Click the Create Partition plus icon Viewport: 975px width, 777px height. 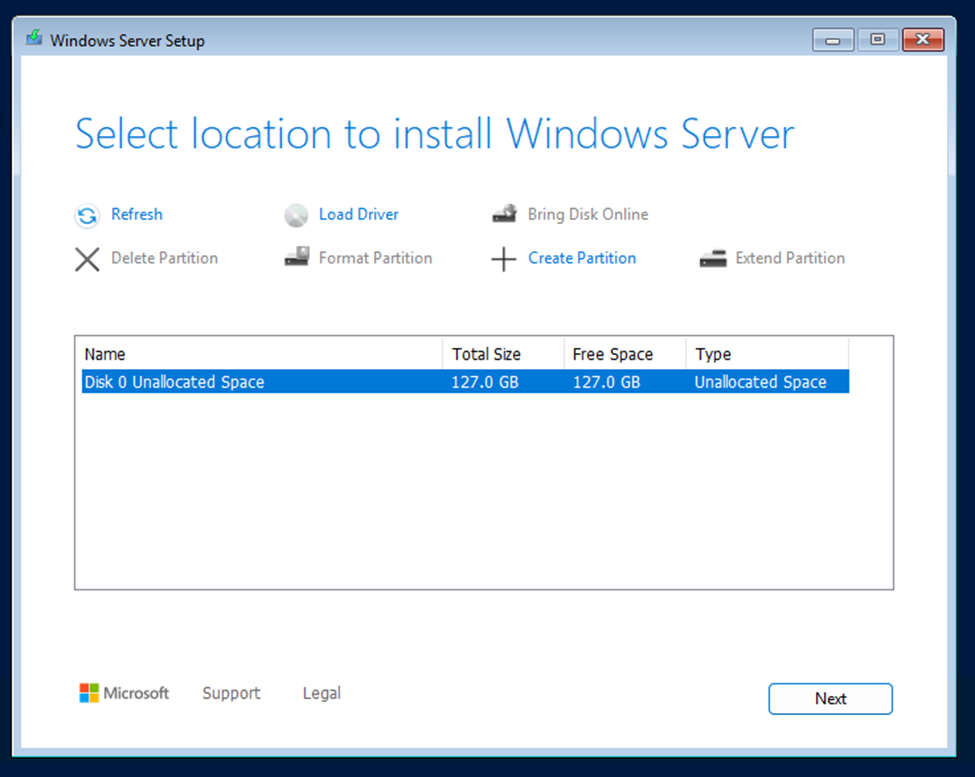pos(504,259)
